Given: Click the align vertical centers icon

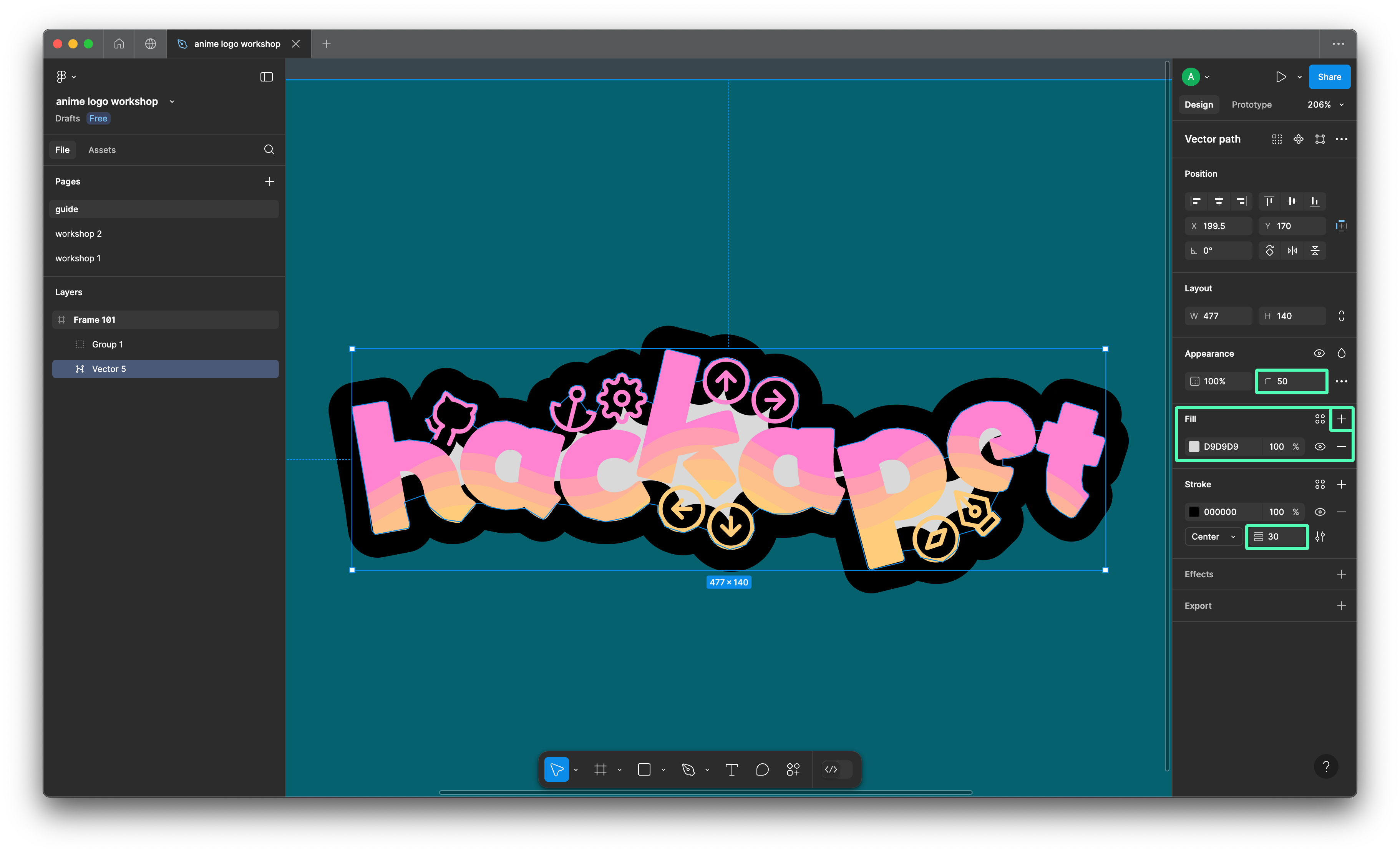Looking at the screenshot, I should point(1292,201).
